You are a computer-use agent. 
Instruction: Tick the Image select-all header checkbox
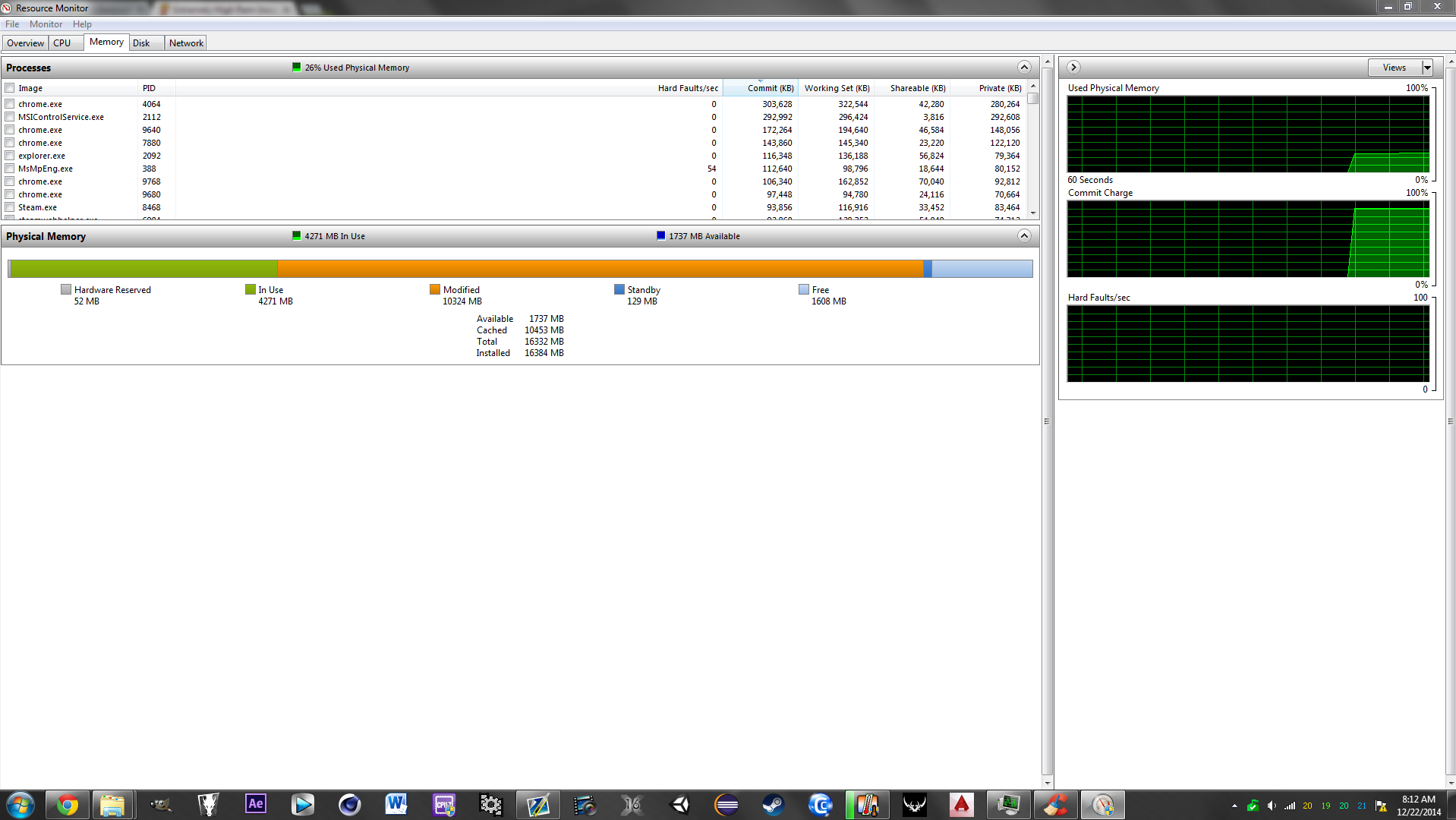(10, 88)
